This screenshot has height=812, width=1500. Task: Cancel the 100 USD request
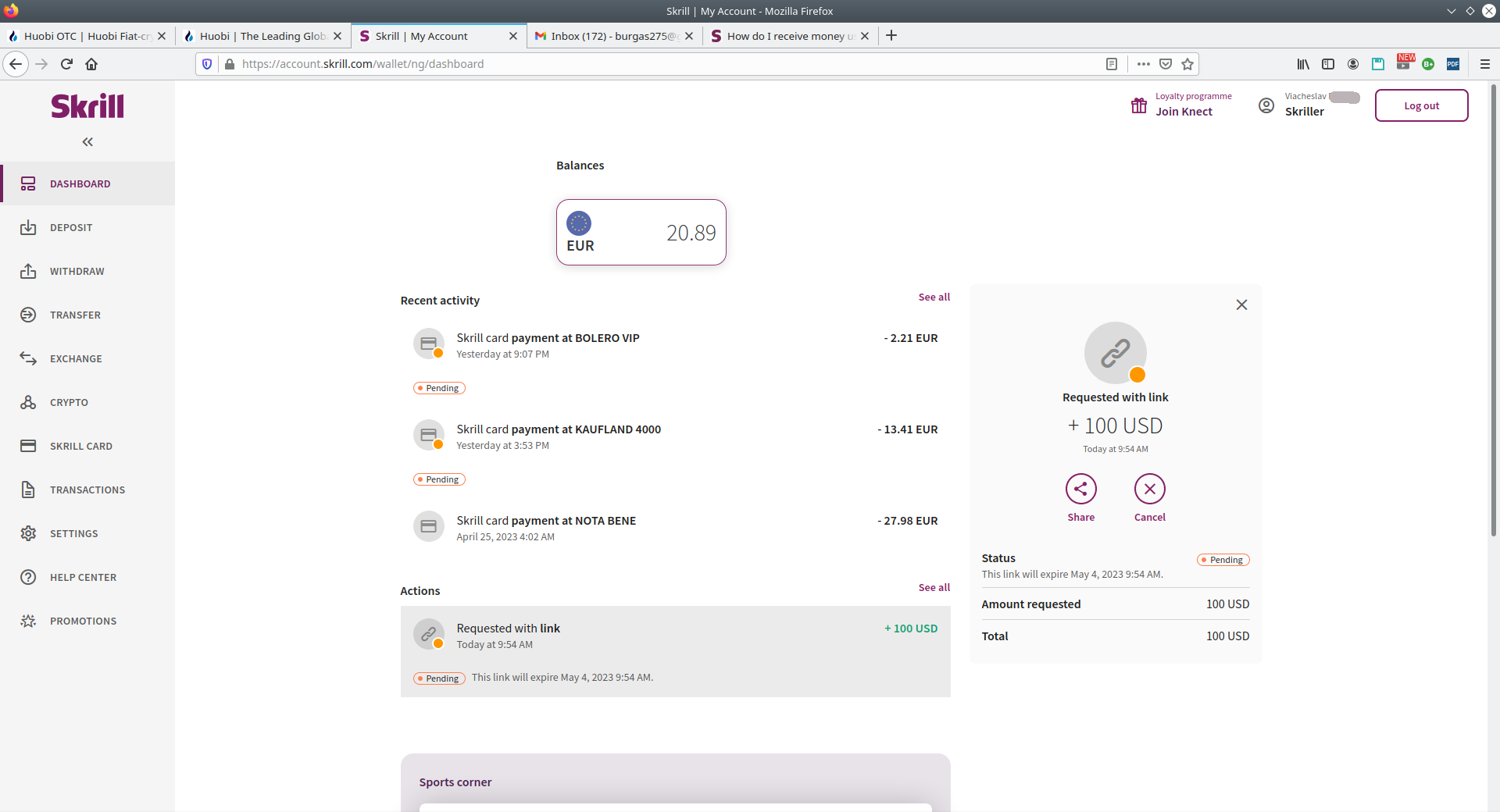point(1150,489)
